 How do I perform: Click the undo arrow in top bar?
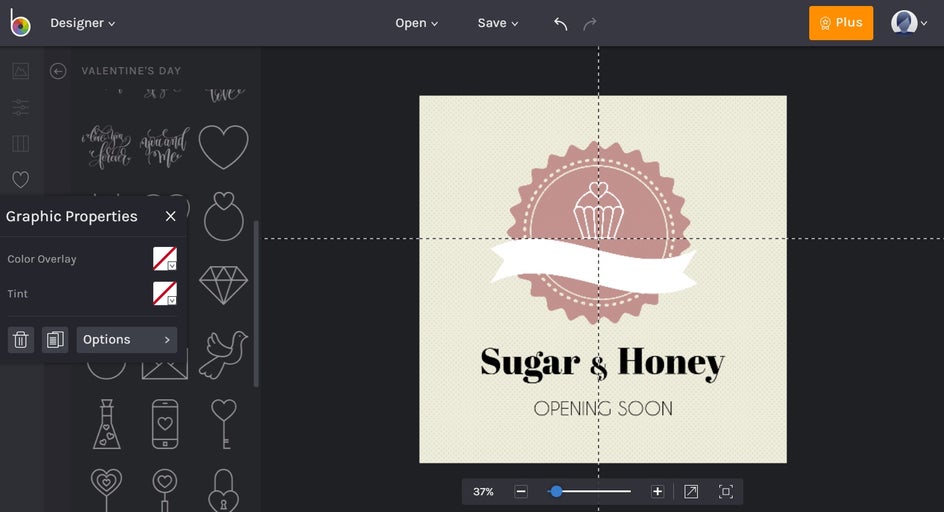(x=561, y=23)
